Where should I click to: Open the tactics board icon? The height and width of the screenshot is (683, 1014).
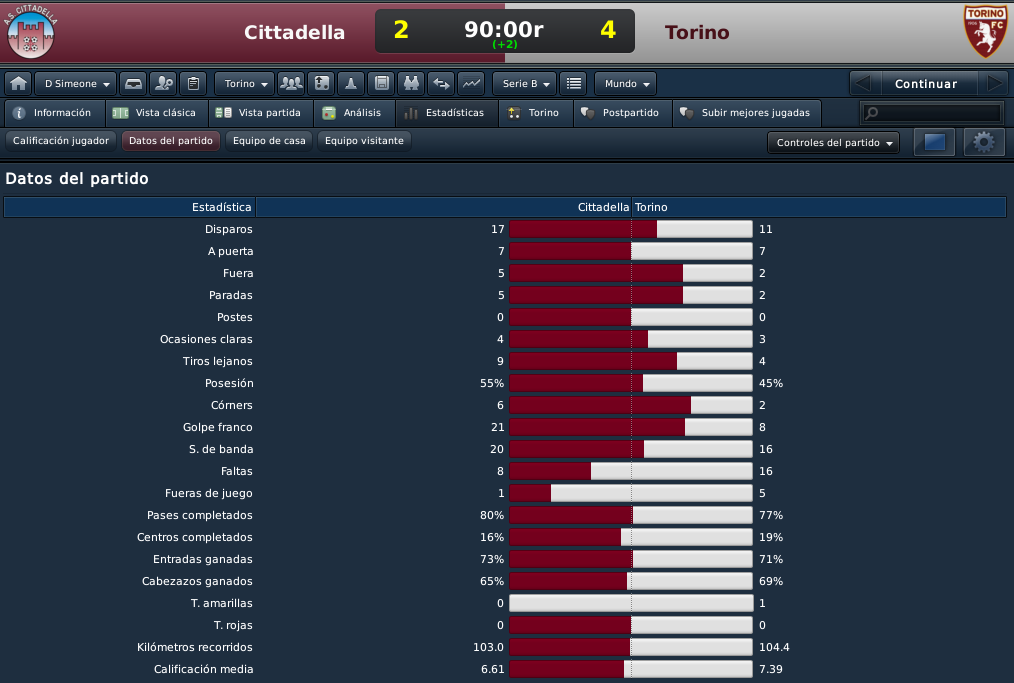(x=321, y=83)
